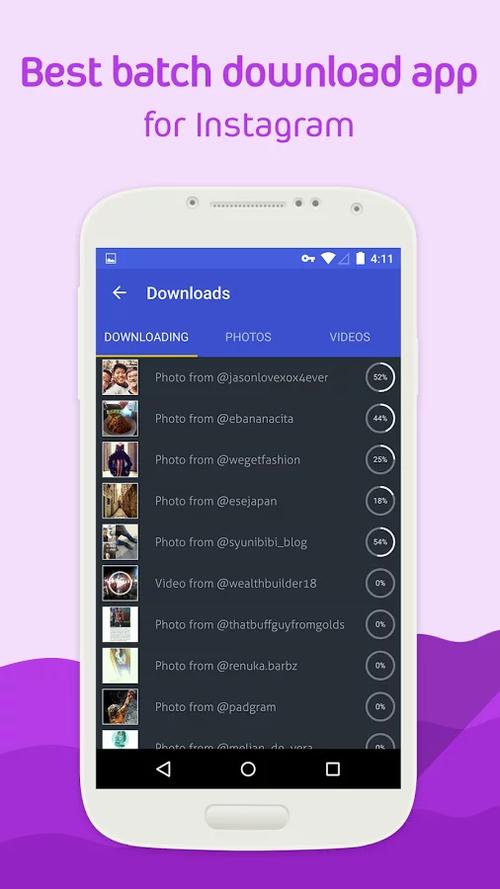Select "Photo from @syunibibi_blog" text
The height and width of the screenshot is (889, 500).
coord(231,542)
